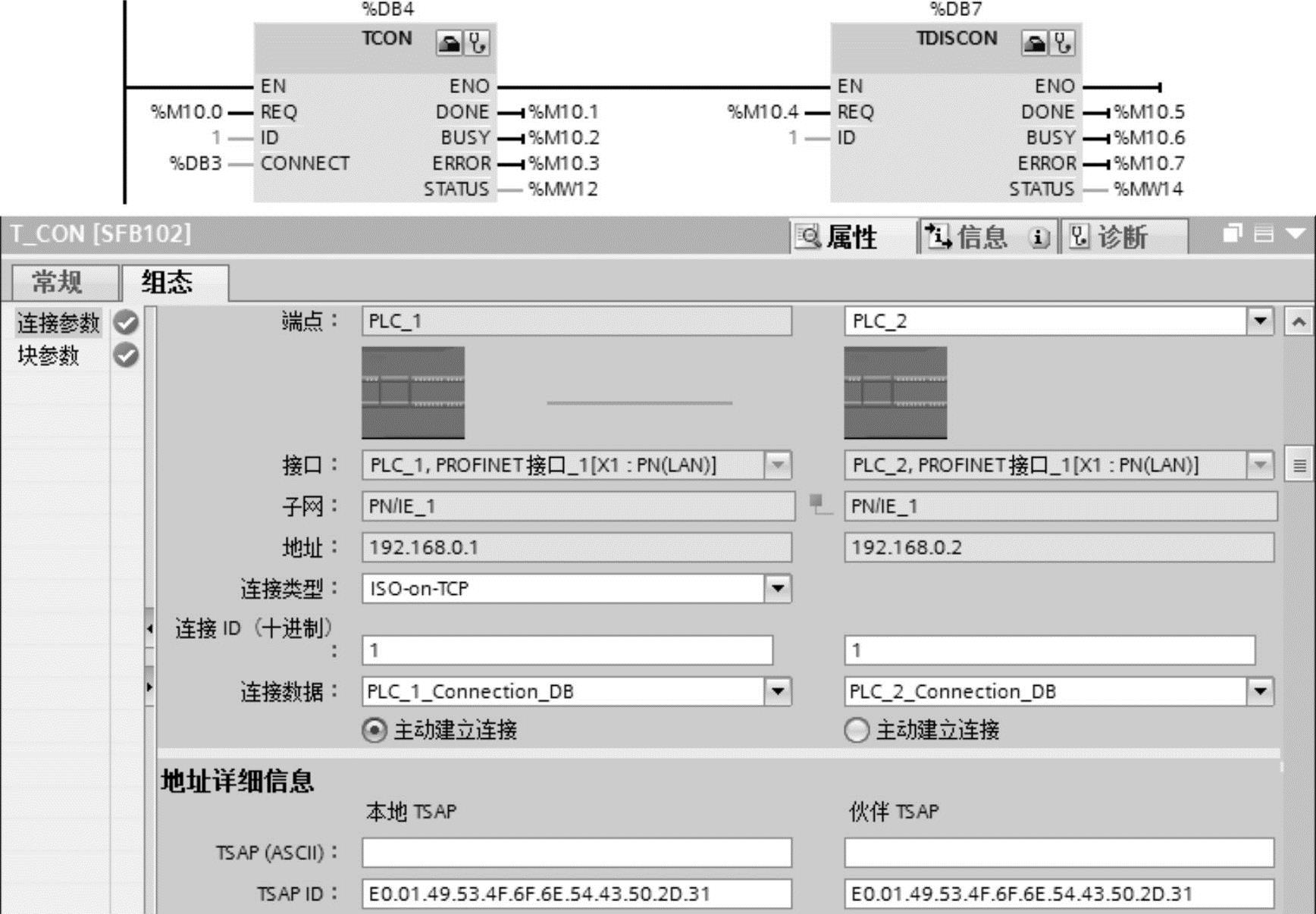Click the 信息 info tab icon
The height and width of the screenshot is (914, 1316).
pyautogui.click(x=938, y=237)
